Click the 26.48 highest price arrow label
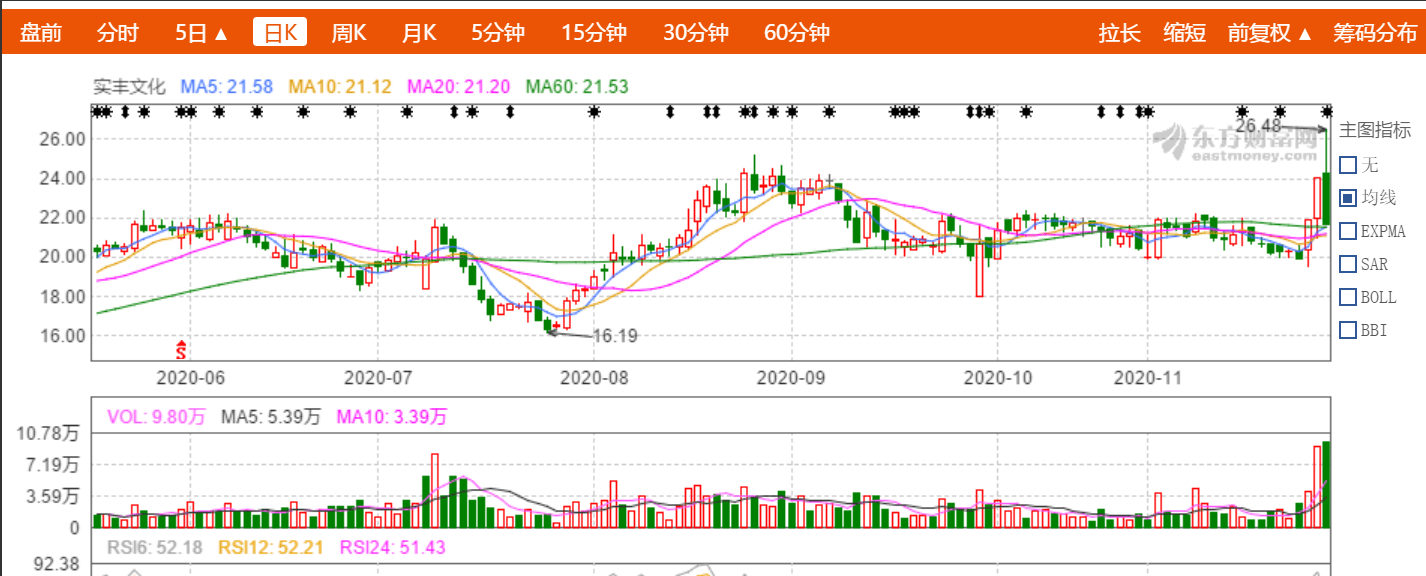Image resolution: width=1426 pixels, height=576 pixels. 1258,126
